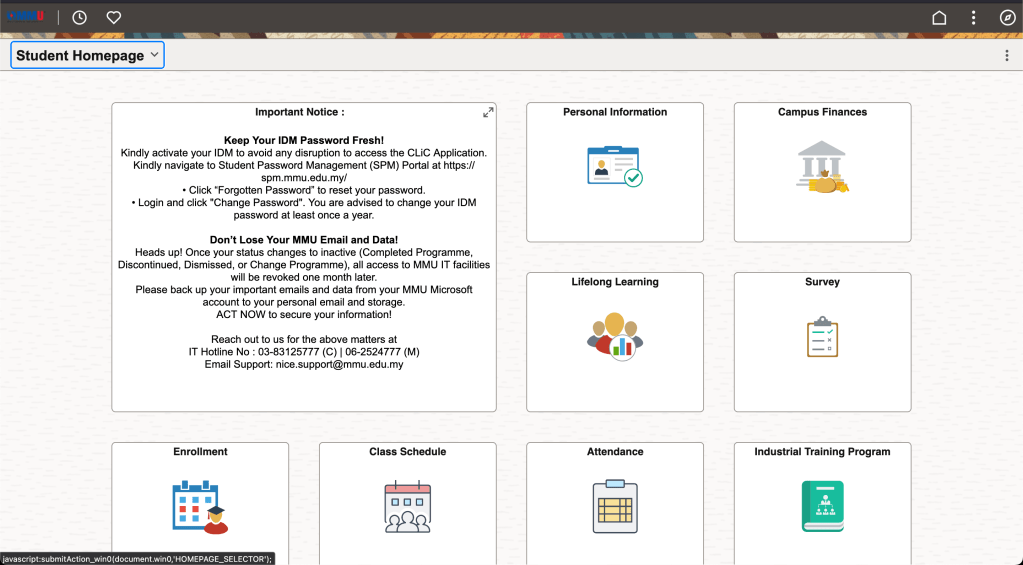Open the Industrial Training Program book icon
Viewport: 1023px width, 565px height.
pos(822,506)
